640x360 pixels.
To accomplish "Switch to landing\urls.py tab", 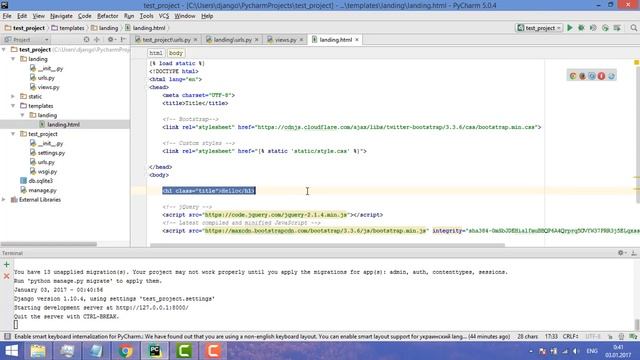I will 232,40.
